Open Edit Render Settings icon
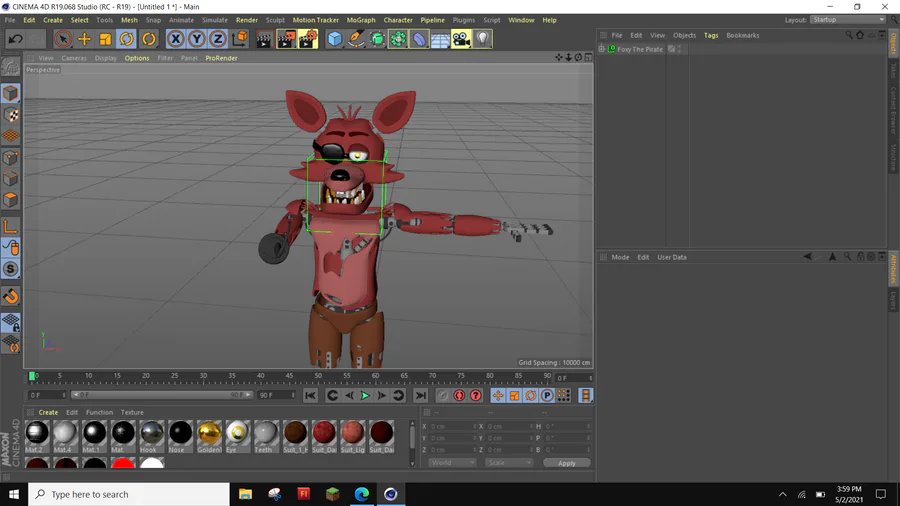The image size is (900, 506). point(308,39)
